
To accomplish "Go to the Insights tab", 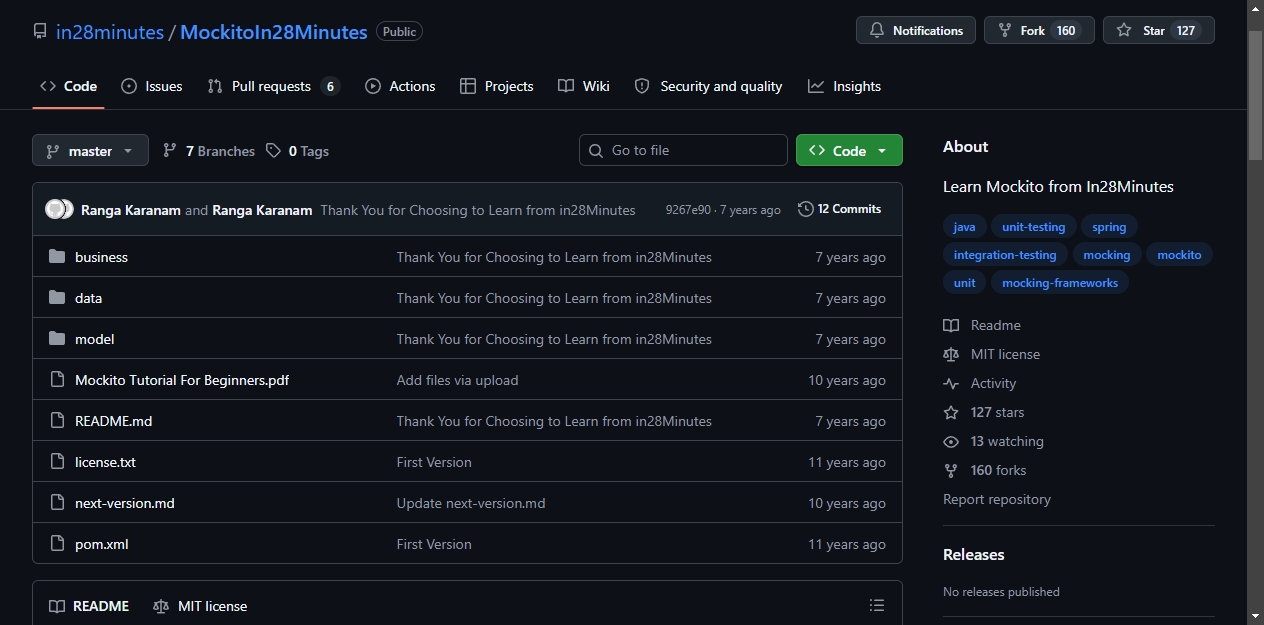I will [845, 86].
